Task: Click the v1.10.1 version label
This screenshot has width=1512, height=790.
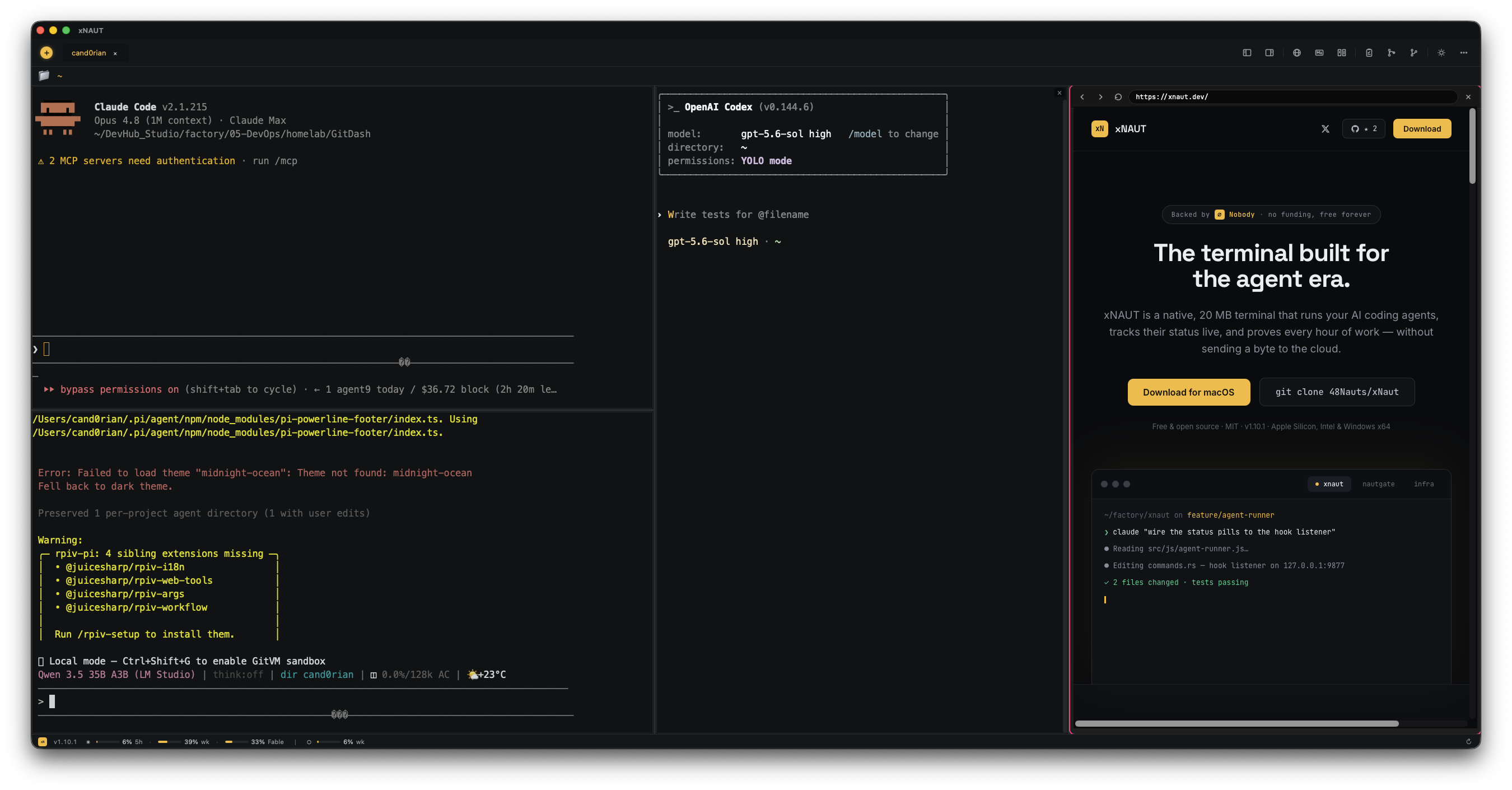Action: click(65, 742)
